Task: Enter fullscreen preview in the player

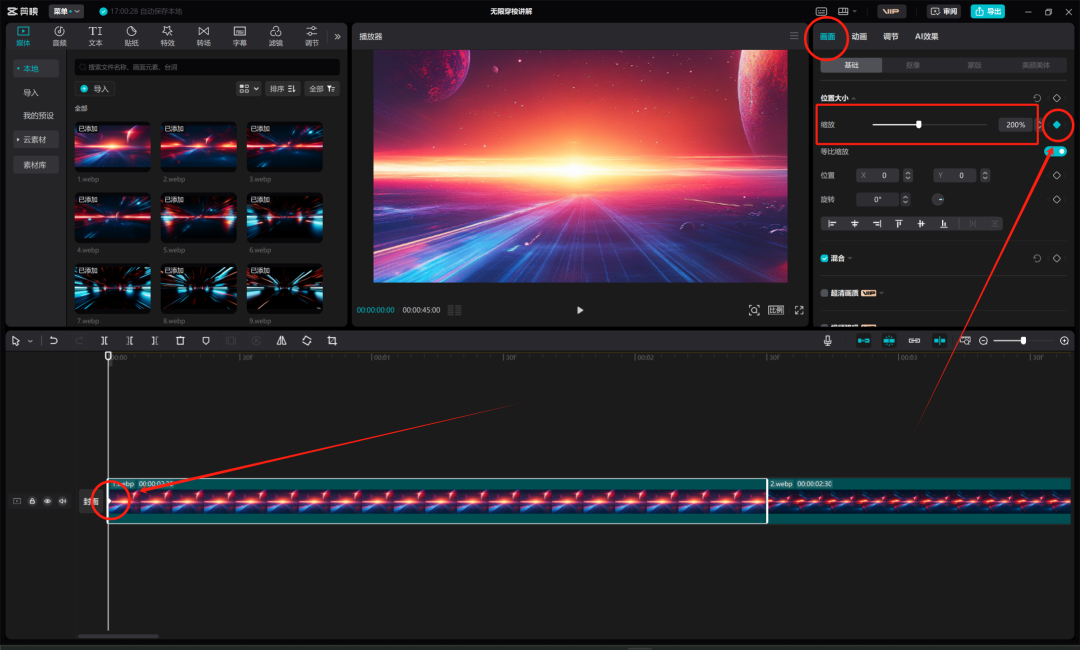Action: [x=799, y=310]
